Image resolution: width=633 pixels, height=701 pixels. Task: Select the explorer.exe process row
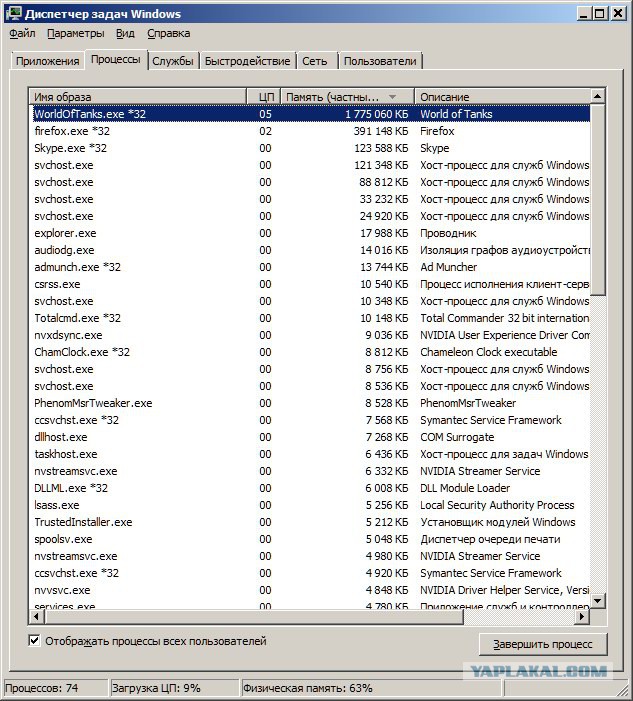(x=311, y=233)
